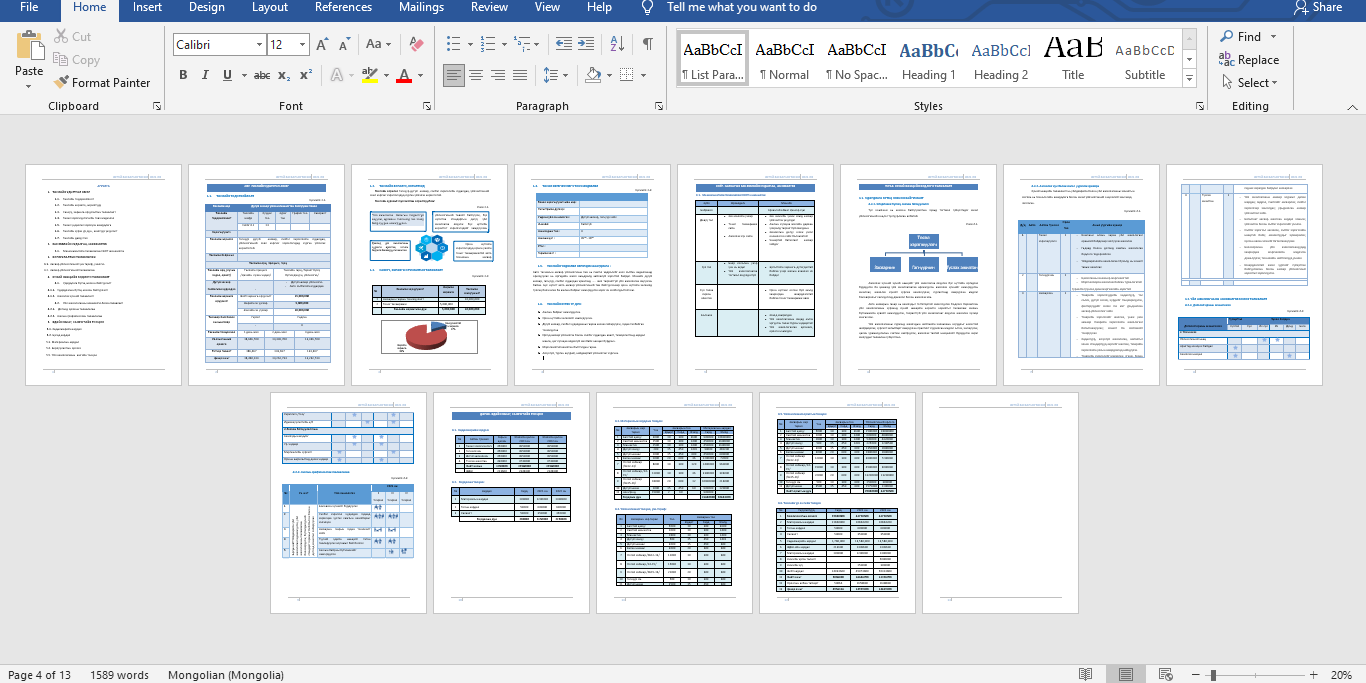Image resolution: width=1366 pixels, height=683 pixels.
Task: Click the last blank page thumbnail
Action: click(1000, 502)
